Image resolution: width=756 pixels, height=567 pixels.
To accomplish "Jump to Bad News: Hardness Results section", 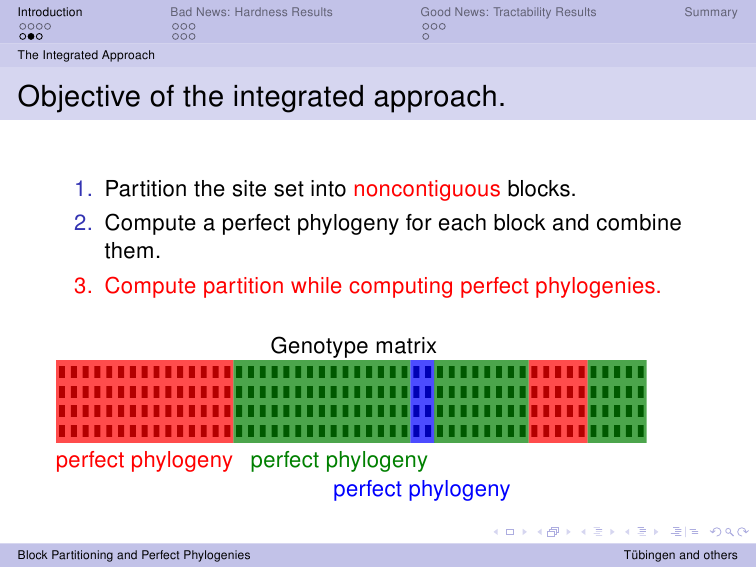I will tap(251, 12).
